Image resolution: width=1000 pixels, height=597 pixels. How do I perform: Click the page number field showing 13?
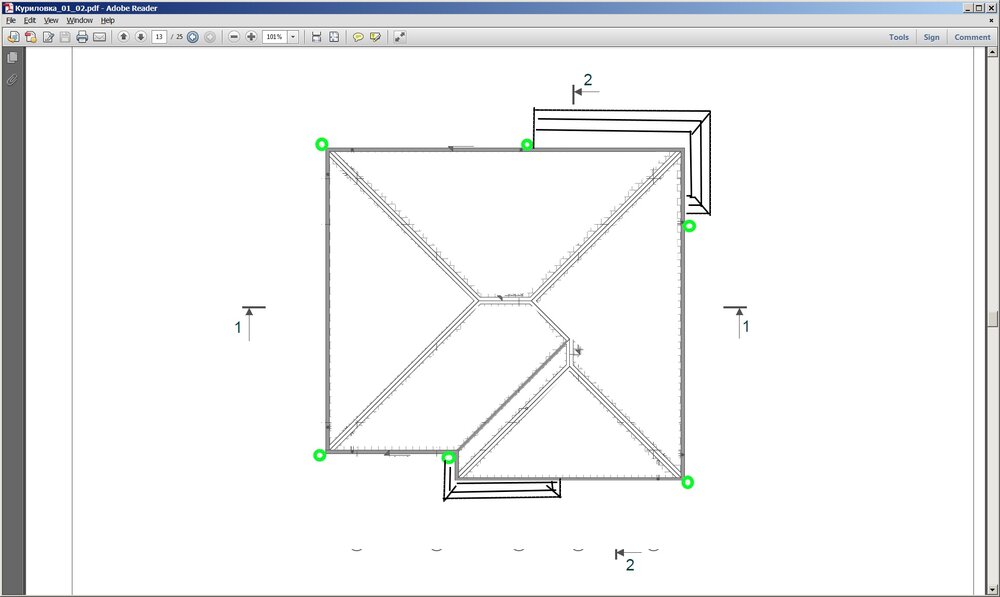click(159, 37)
